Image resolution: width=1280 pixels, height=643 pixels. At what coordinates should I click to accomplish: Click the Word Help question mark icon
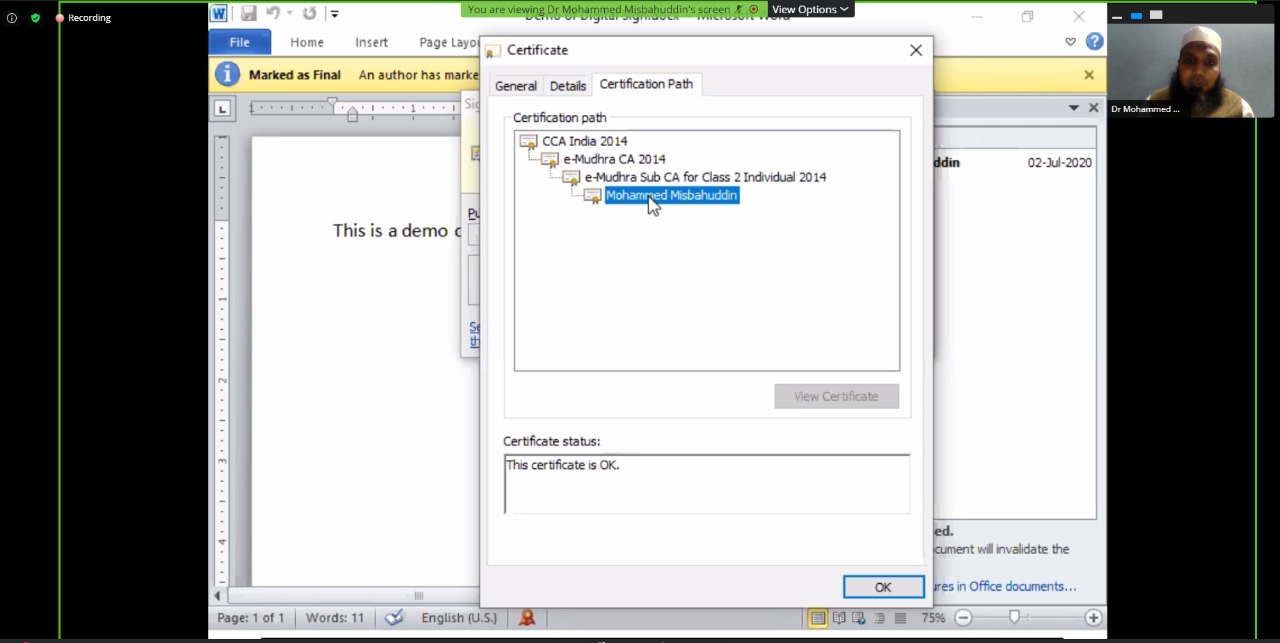tap(1094, 42)
